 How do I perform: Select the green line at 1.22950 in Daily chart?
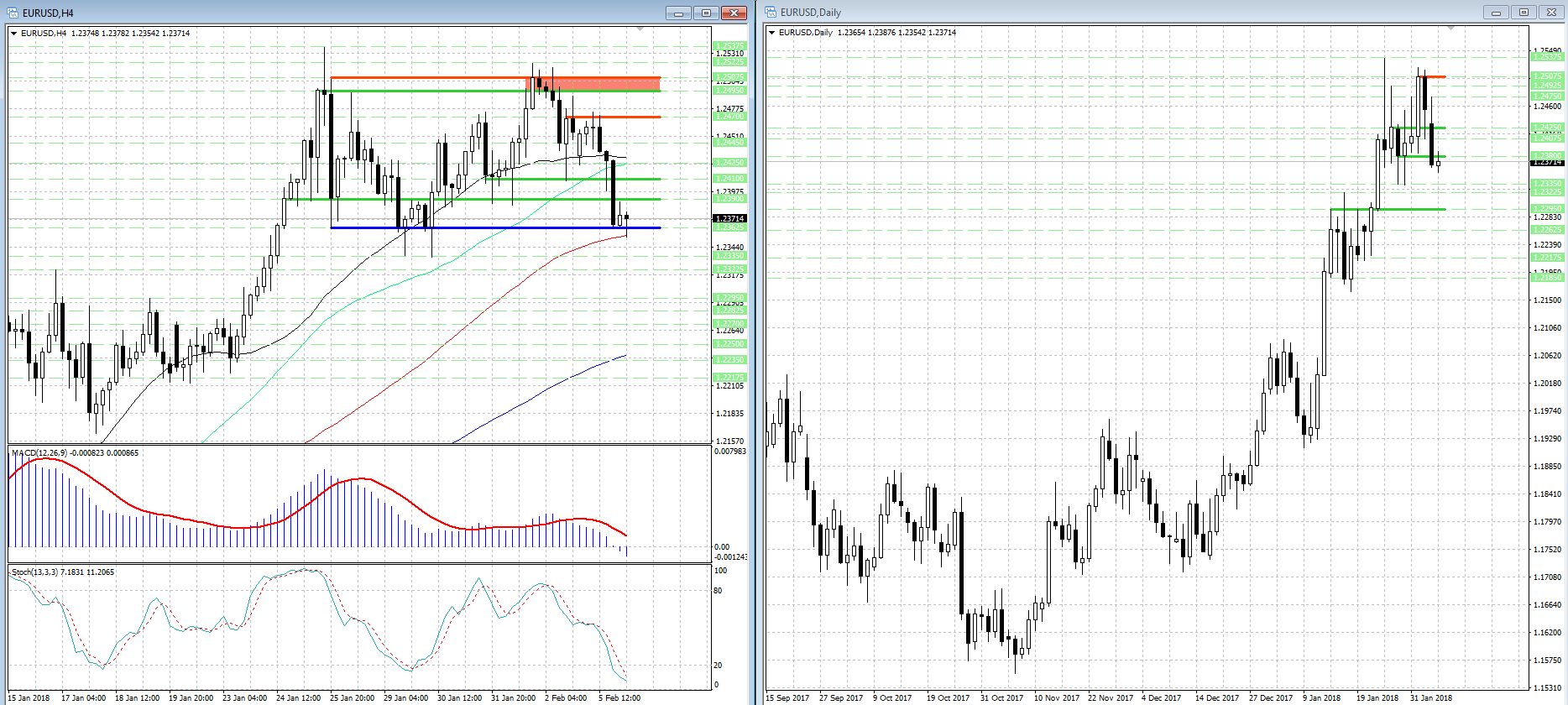tap(1388, 209)
